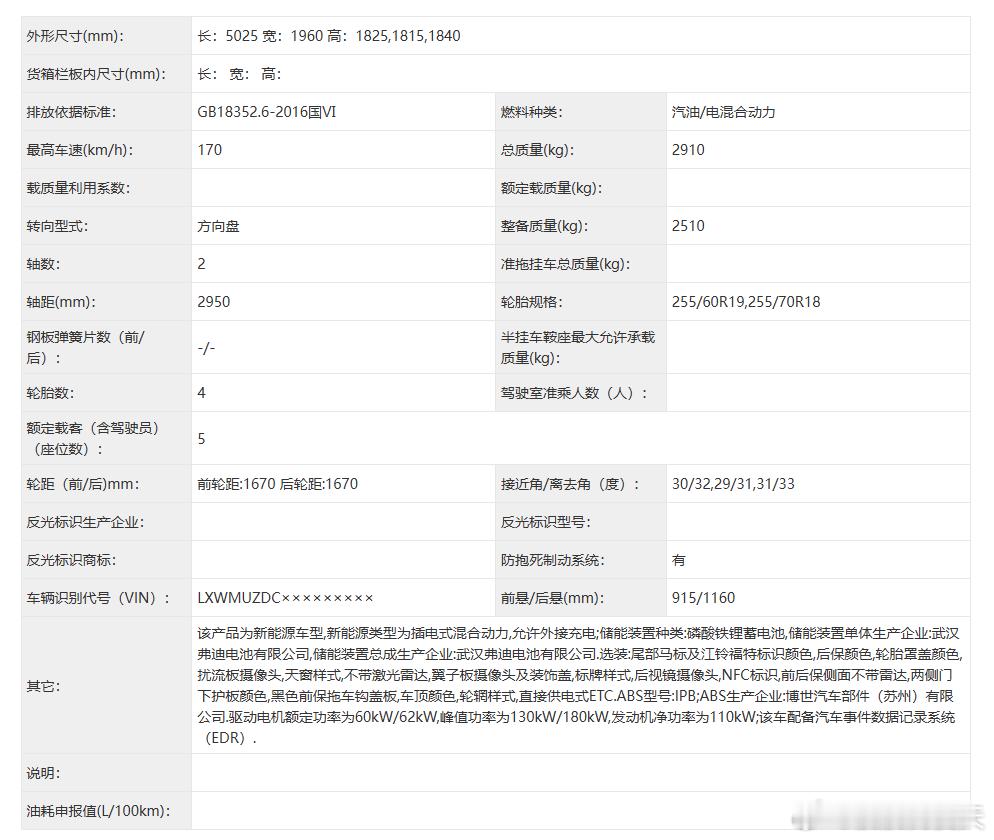Click the 轮胎数 label
This screenshot has height=840, width=994.
point(50,393)
